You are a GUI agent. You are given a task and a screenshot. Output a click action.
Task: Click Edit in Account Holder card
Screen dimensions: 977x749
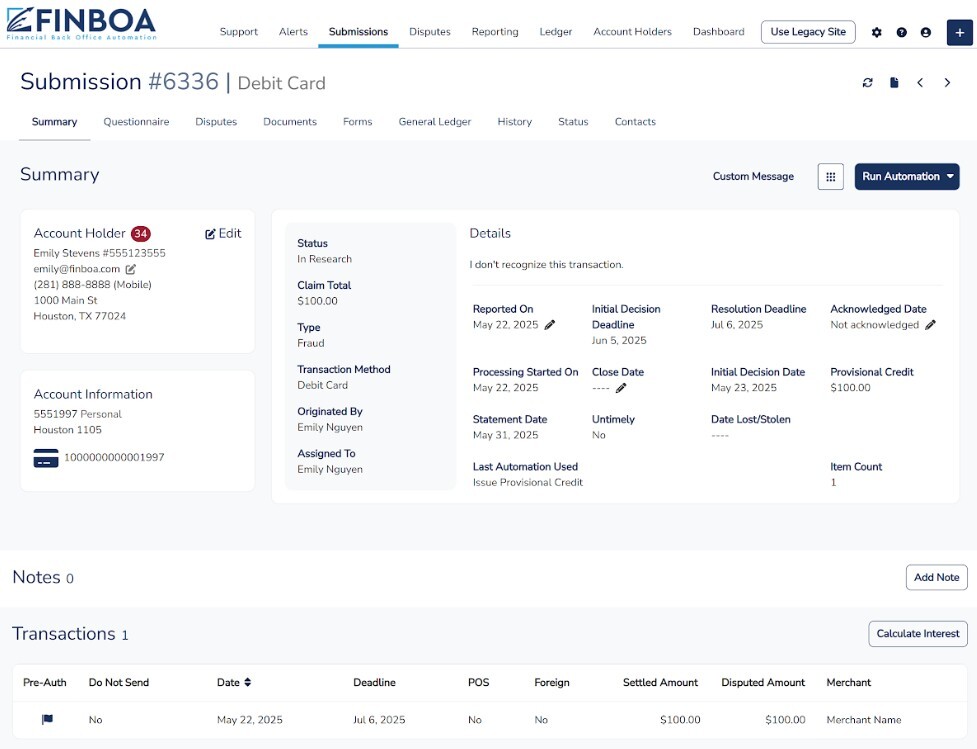tap(223, 234)
